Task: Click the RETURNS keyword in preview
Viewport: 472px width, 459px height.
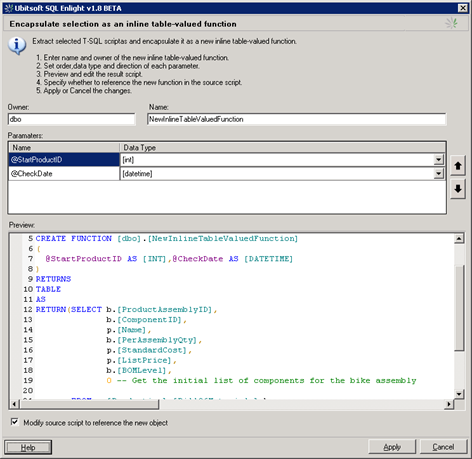Action: point(53,279)
